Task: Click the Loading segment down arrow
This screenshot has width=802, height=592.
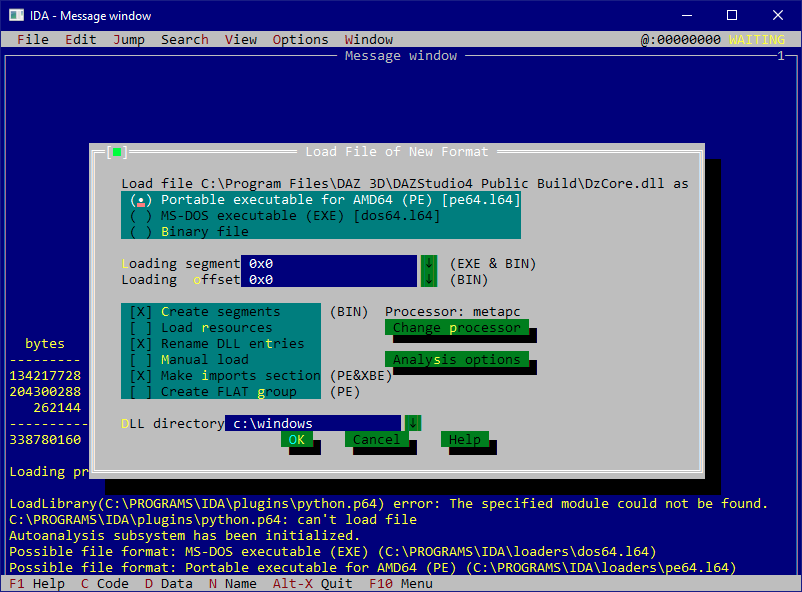Action: [428, 263]
